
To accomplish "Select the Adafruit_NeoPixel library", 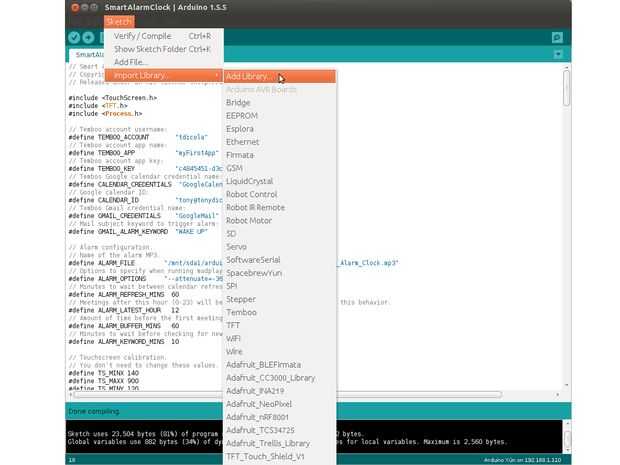I will tap(280, 404).
